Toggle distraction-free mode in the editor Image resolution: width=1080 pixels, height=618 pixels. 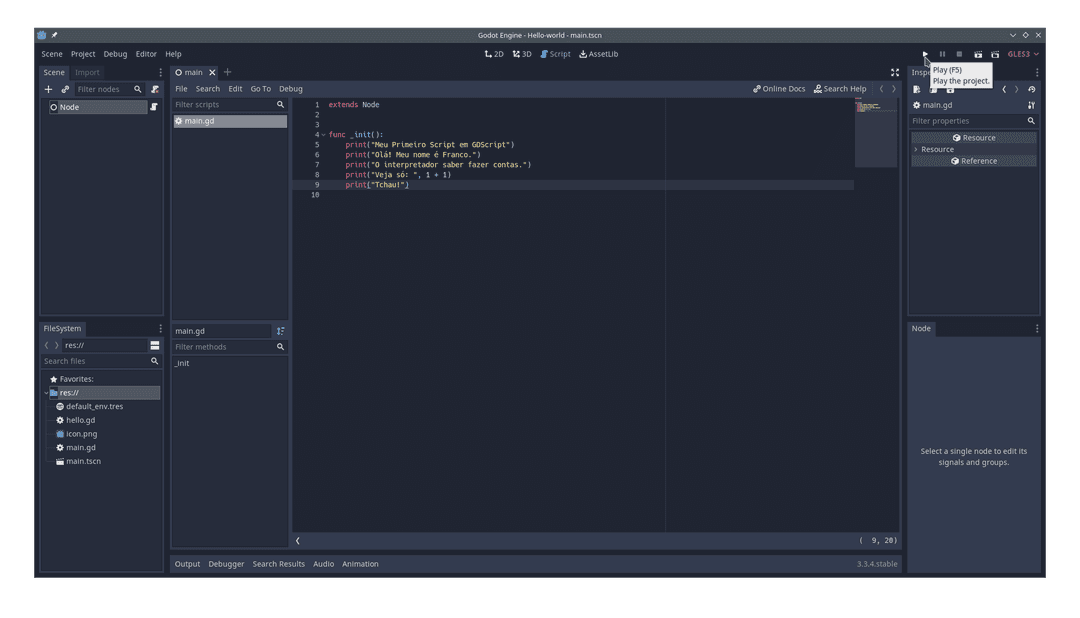coord(895,72)
